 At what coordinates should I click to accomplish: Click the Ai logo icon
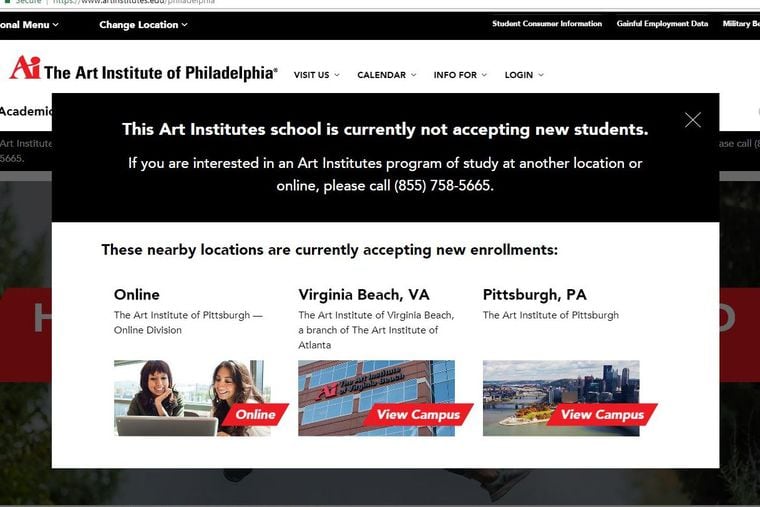click(x=25, y=67)
